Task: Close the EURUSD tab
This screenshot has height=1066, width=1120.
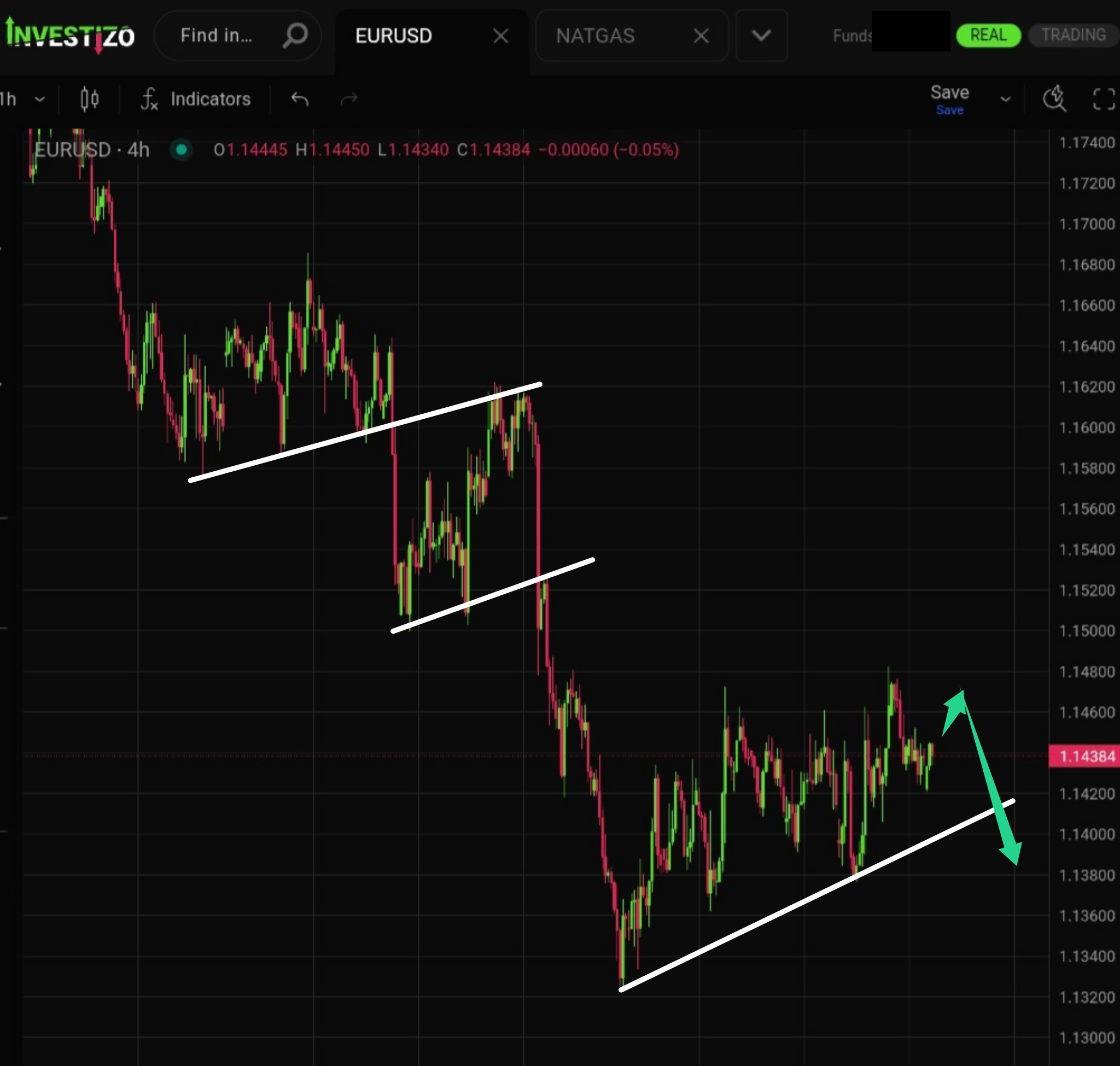Action: (501, 36)
